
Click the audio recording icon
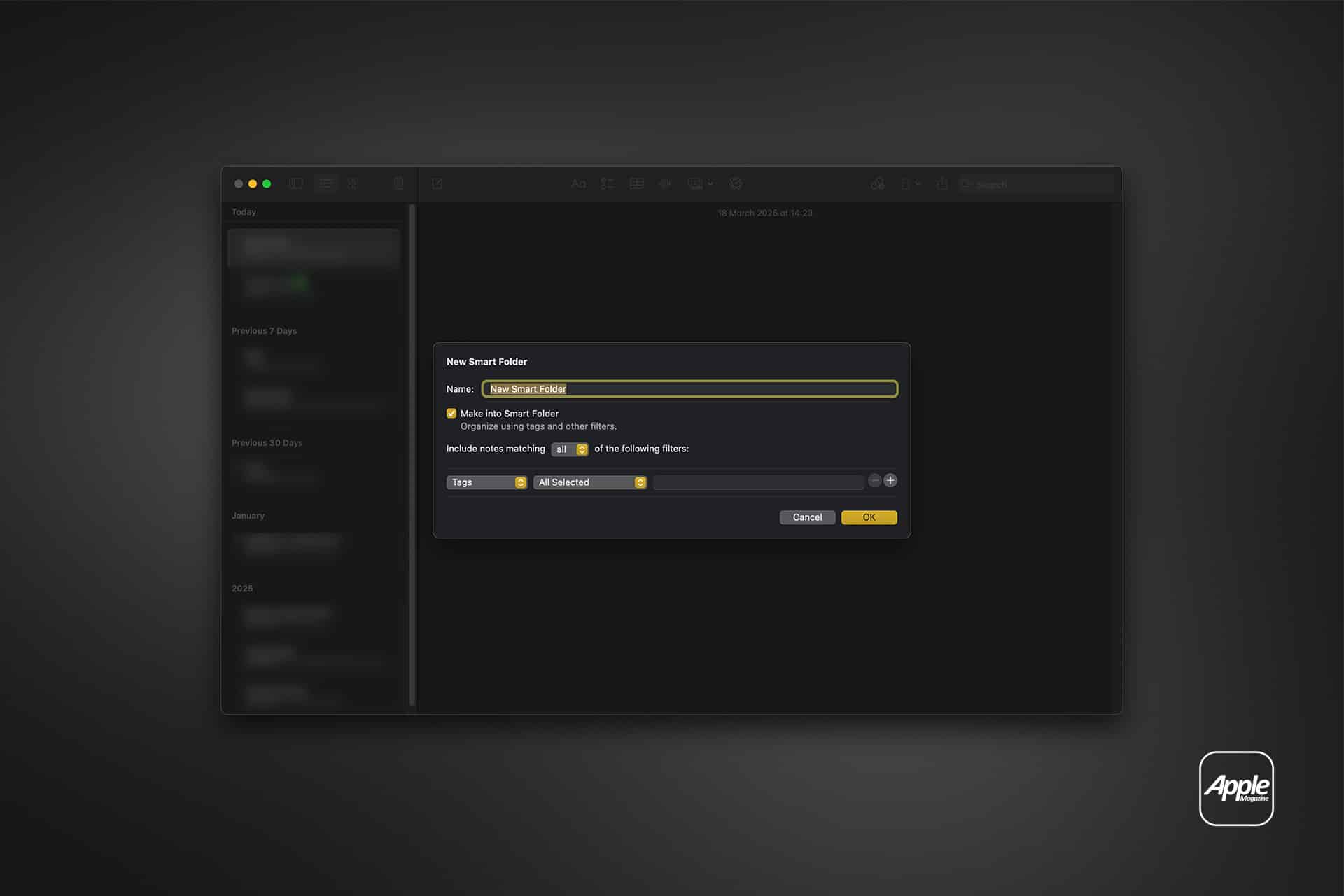pyautogui.click(x=665, y=183)
